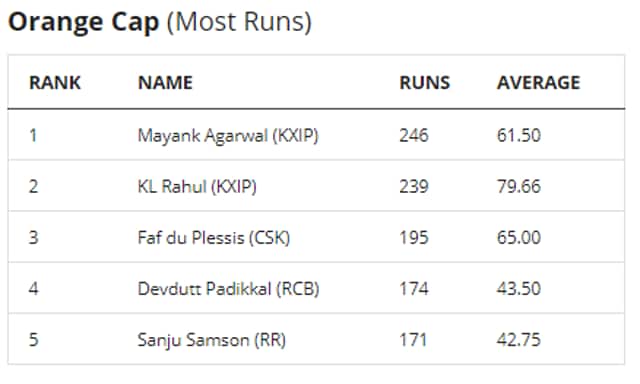Select Mayank Agarwal (KXIP) name cell
The height and width of the screenshot is (384, 640).
[x=228, y=135]
